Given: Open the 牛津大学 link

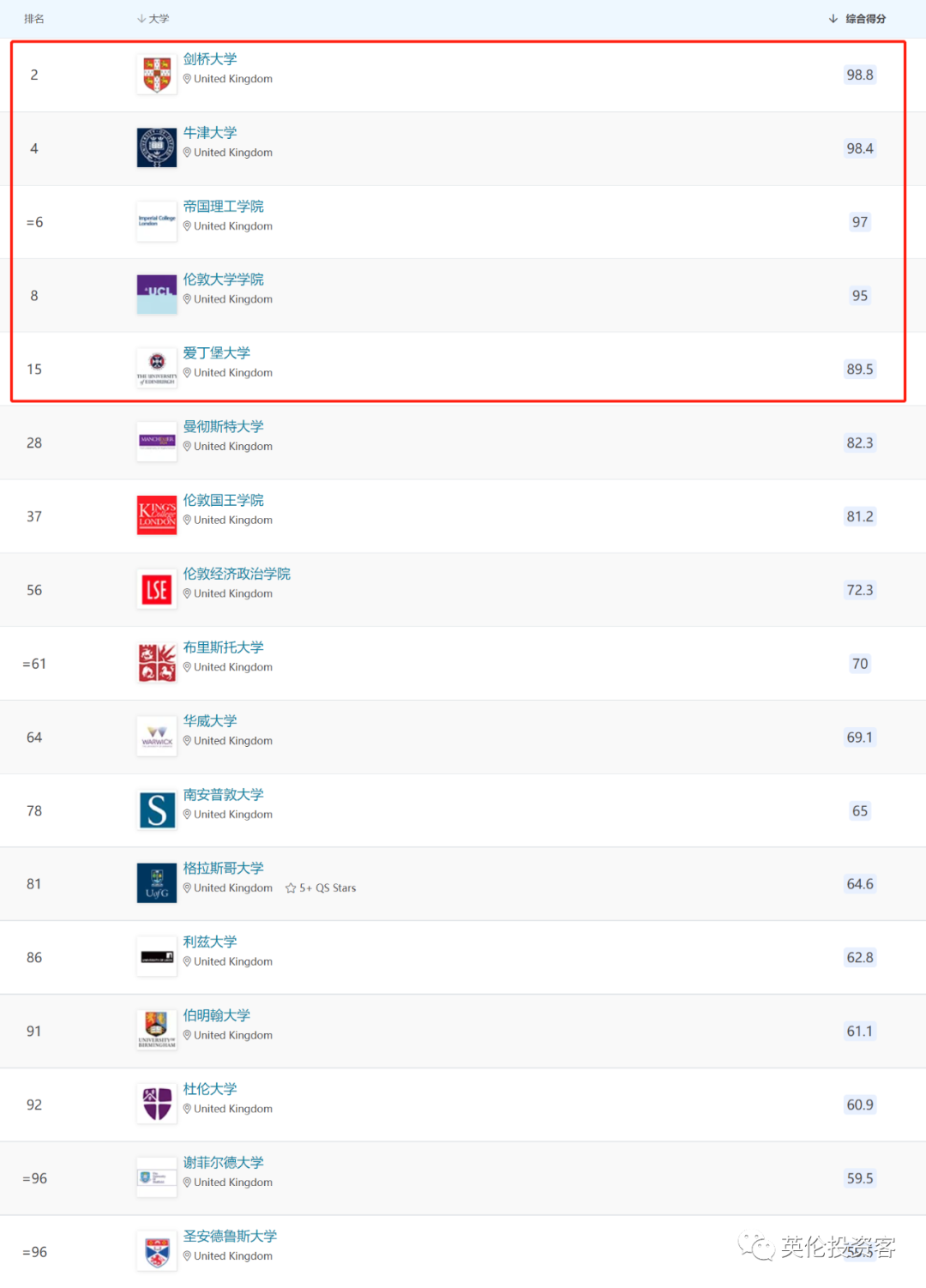Looking at the screenshot, I should pos(210,133).
